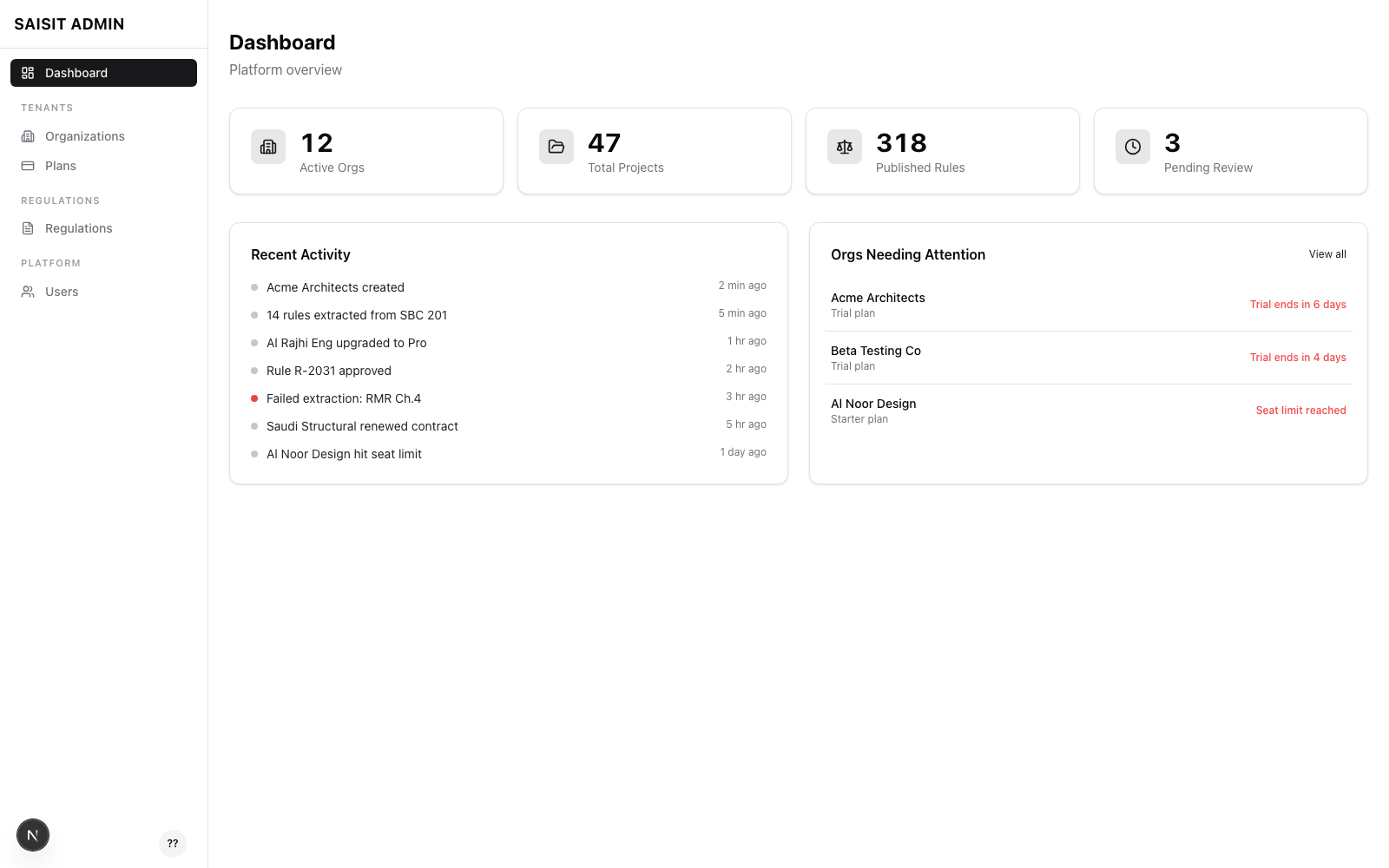Click the Plans card icon in sidebar
The image size is (1389, 868).
(28, 166)
